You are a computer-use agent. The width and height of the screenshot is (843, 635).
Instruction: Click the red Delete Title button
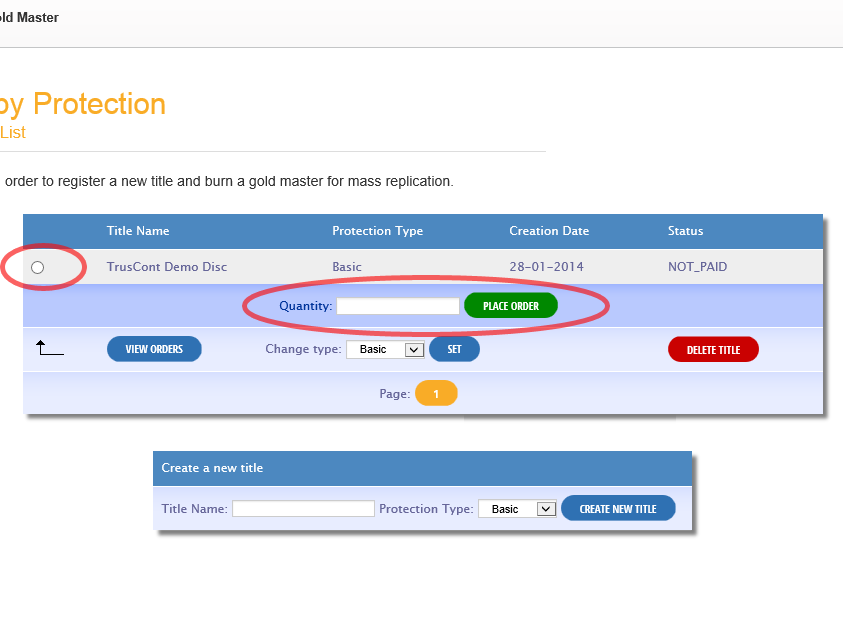pos(713,350)
